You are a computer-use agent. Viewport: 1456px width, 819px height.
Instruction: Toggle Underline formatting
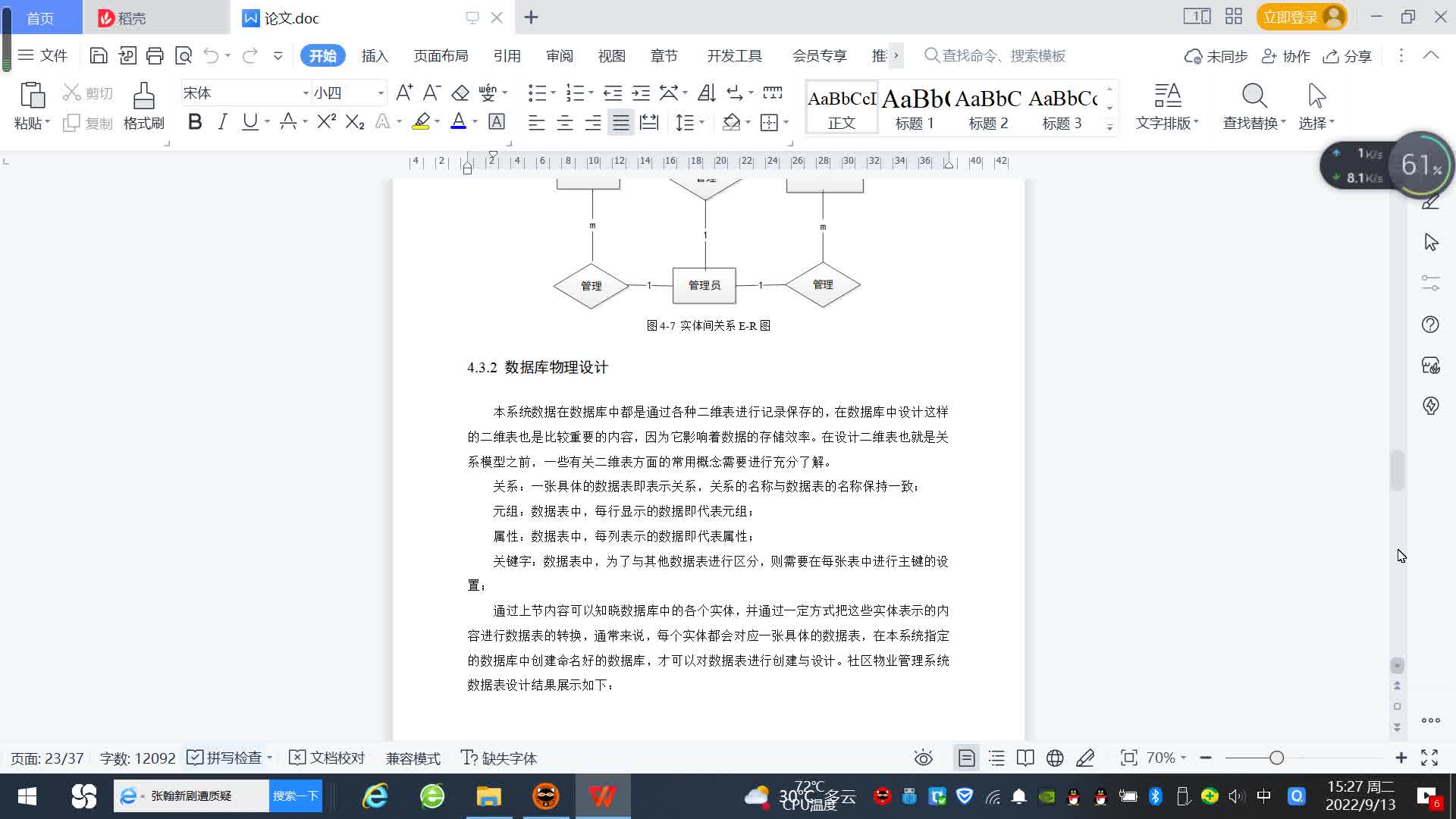point(249,121)
